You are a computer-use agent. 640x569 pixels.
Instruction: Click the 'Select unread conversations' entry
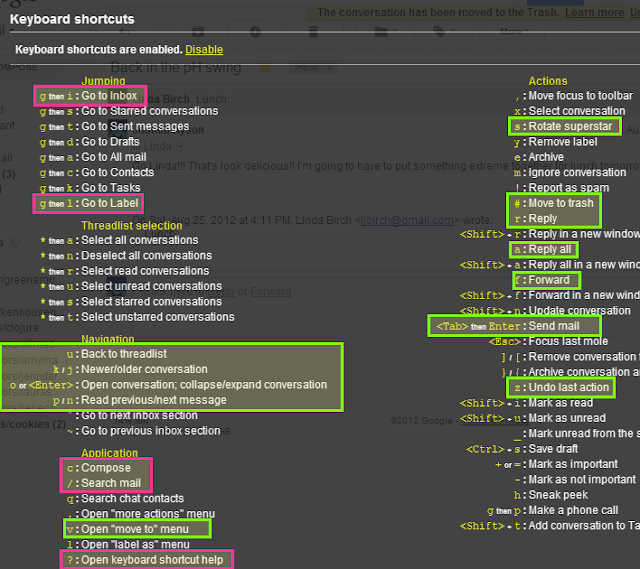131,286
